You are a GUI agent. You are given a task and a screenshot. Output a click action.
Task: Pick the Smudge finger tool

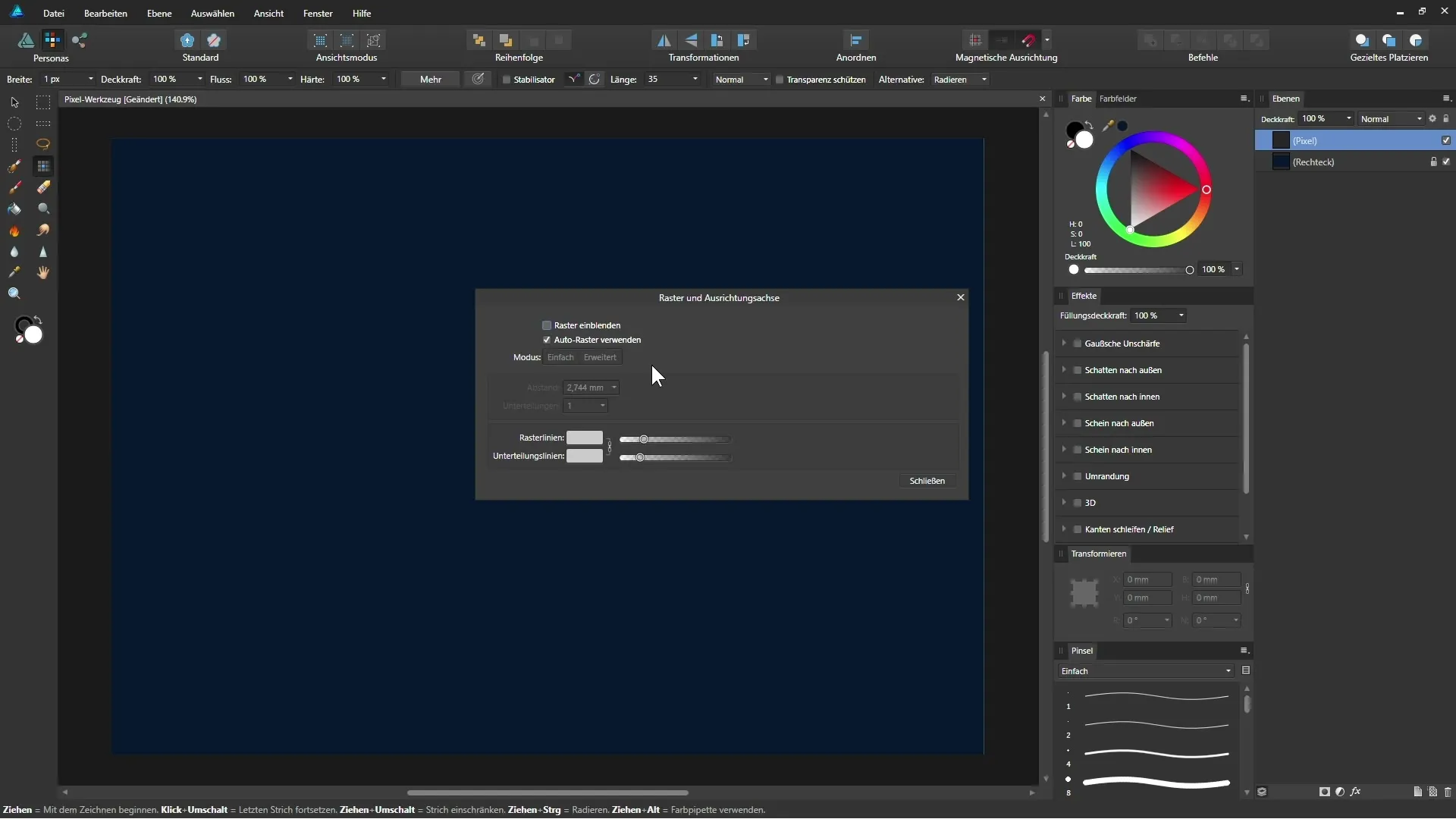coord(43,231)
